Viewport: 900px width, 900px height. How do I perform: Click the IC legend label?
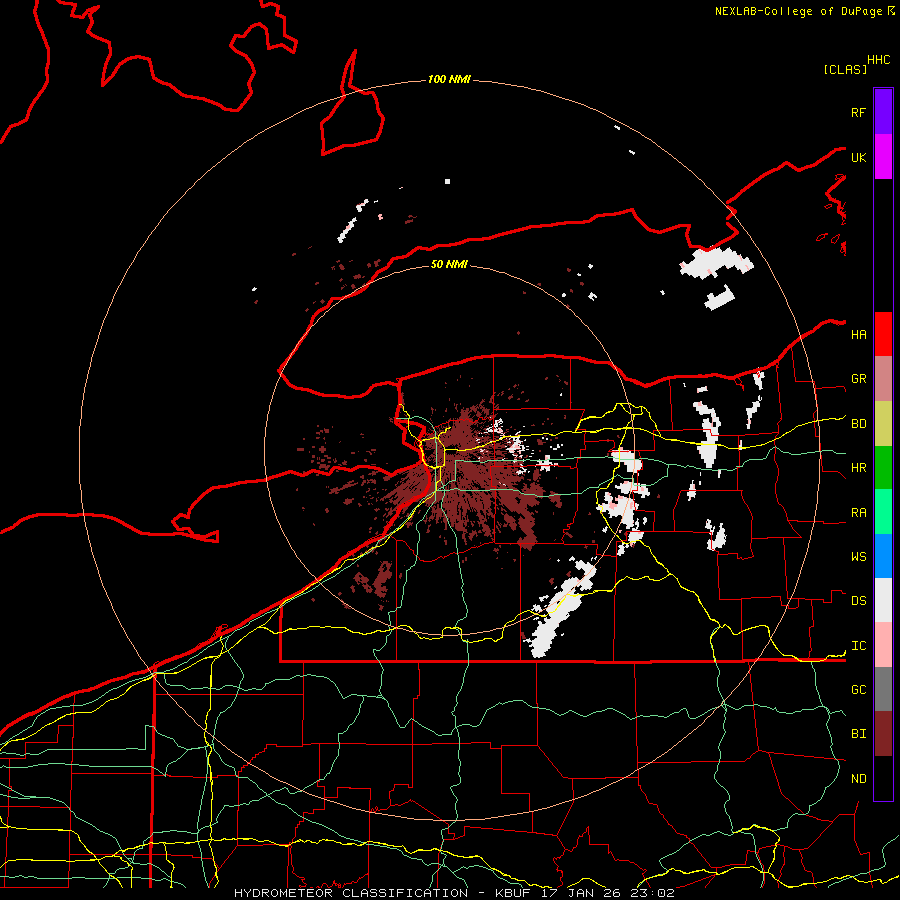858,646
